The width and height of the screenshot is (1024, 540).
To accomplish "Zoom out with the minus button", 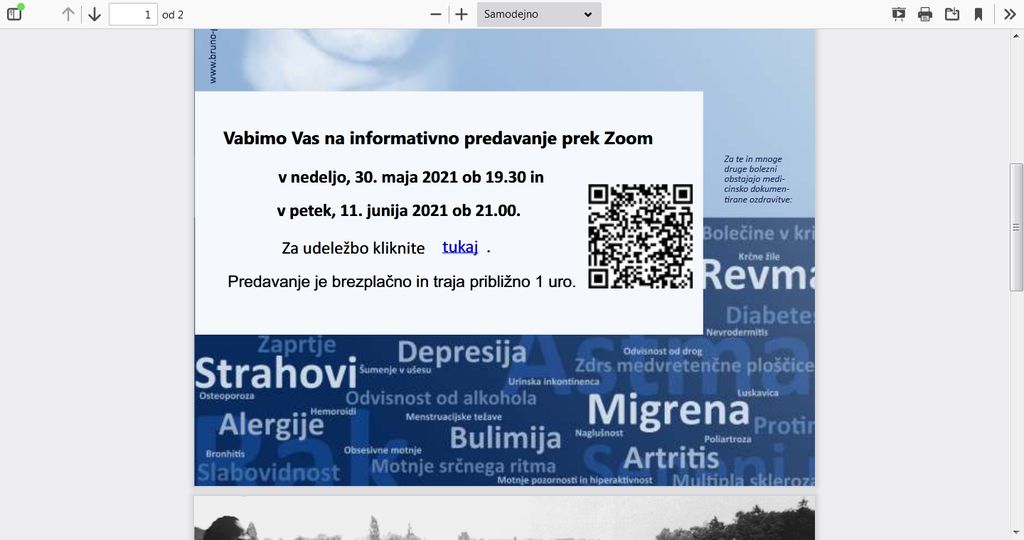I will pos(435,14).
